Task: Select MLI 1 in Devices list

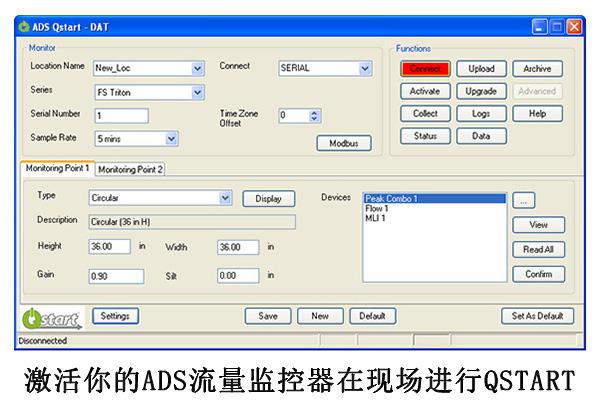Action: (434, 218)
